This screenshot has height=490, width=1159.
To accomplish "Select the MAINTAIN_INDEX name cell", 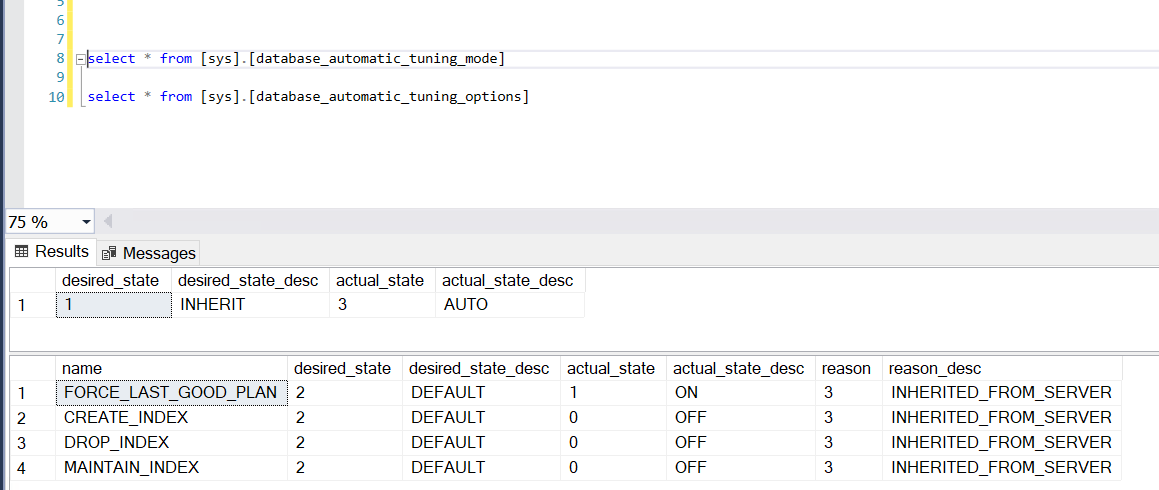I will coord(171,467).
